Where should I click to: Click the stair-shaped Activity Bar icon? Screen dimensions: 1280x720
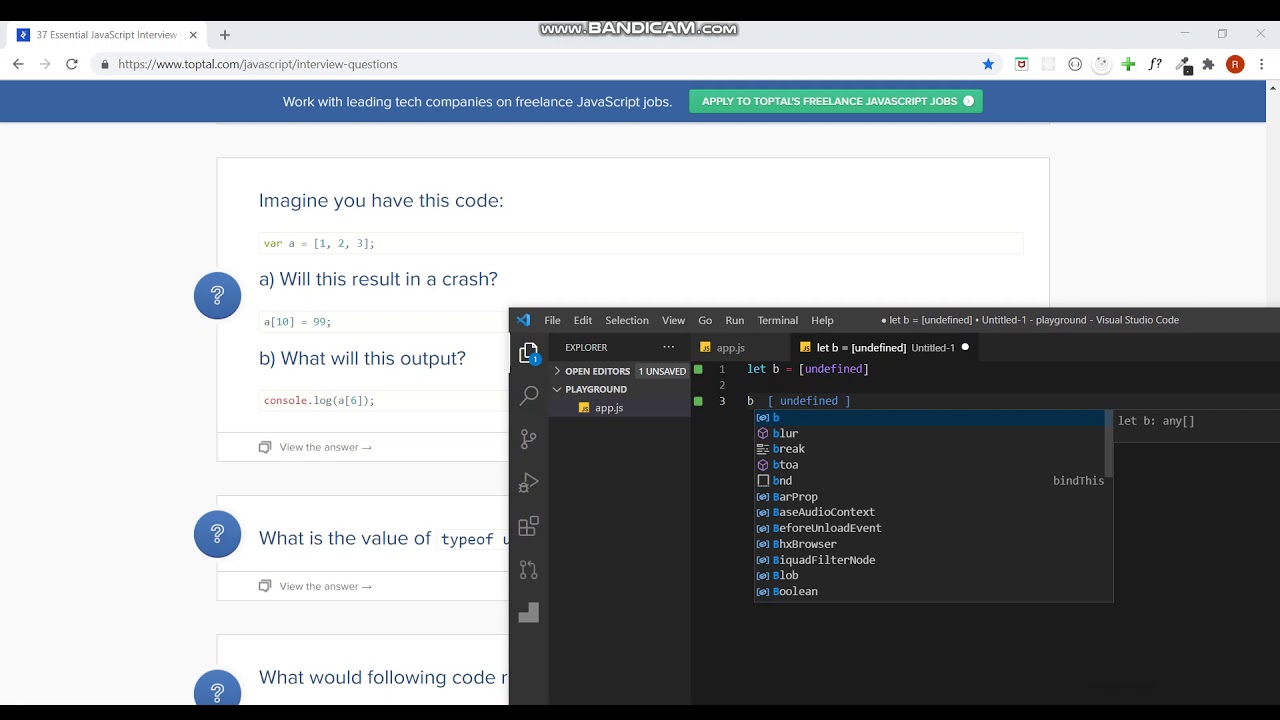(x=529, y=613)
